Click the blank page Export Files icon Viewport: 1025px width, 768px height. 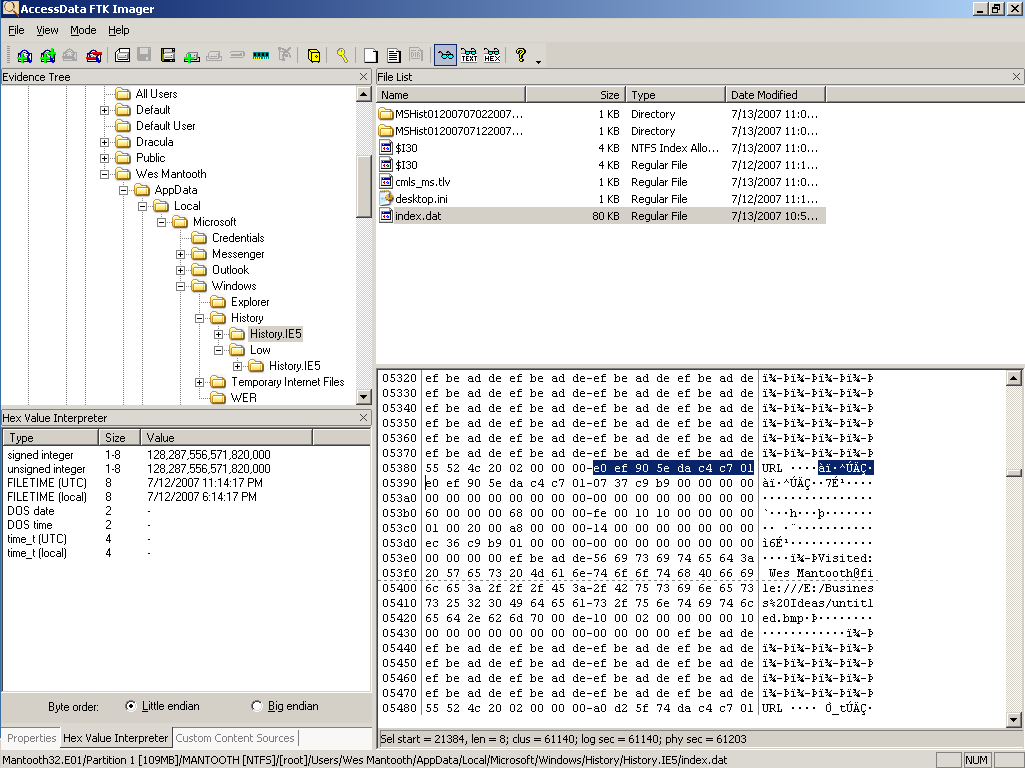(371, 56)
